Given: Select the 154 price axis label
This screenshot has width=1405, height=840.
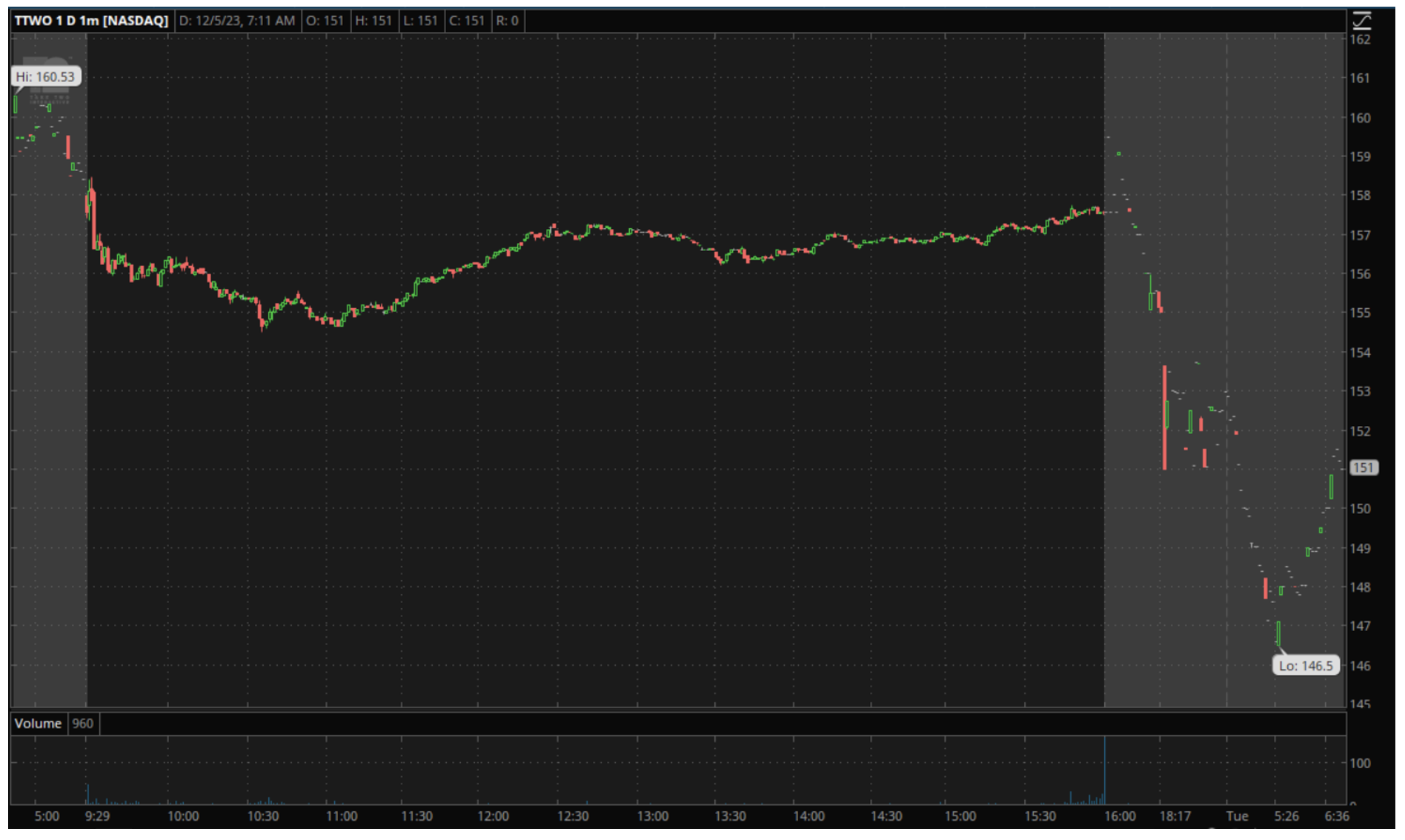Looking at the screenshot, I should (1360, 353).
